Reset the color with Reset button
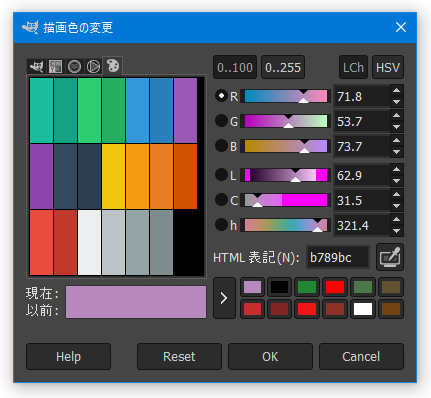Screen dimensions: 431x398 click(x=179, y=356)
